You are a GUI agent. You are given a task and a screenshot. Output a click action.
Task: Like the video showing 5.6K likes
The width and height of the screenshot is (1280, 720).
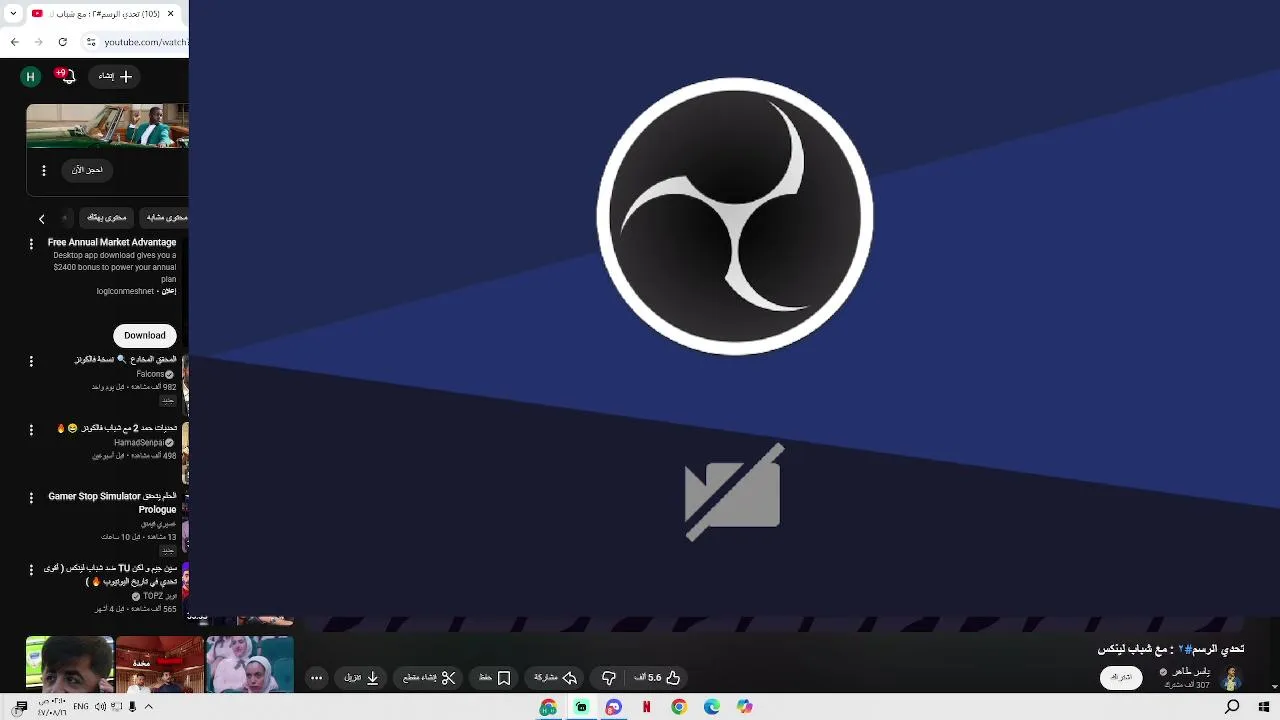point(657,678)
